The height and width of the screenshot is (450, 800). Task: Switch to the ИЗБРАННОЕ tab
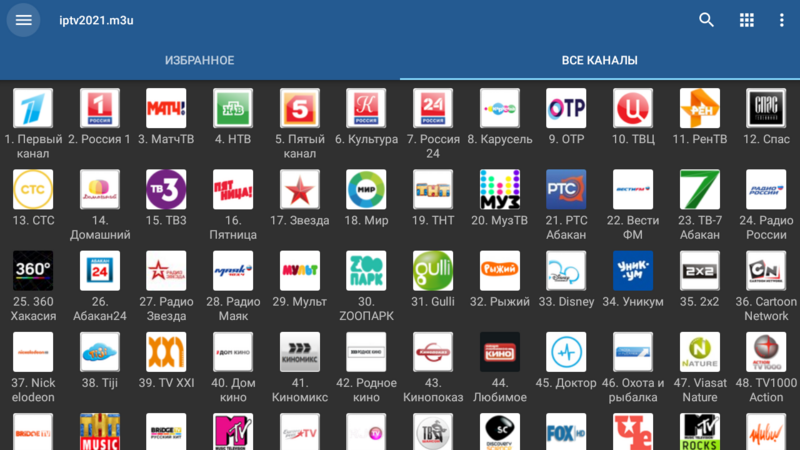click(x=199, y=60)
